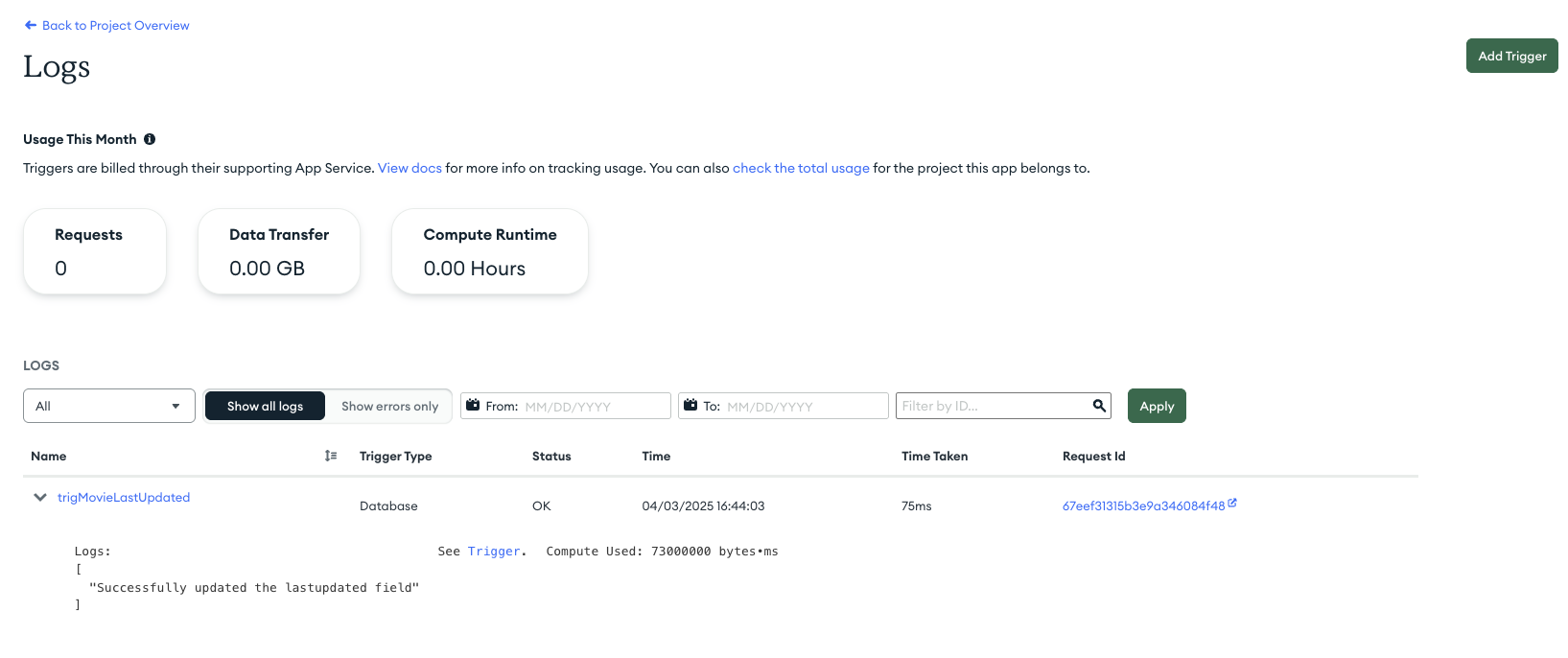Open the trigMovieLastUpdated trigger link

(124, 497)
